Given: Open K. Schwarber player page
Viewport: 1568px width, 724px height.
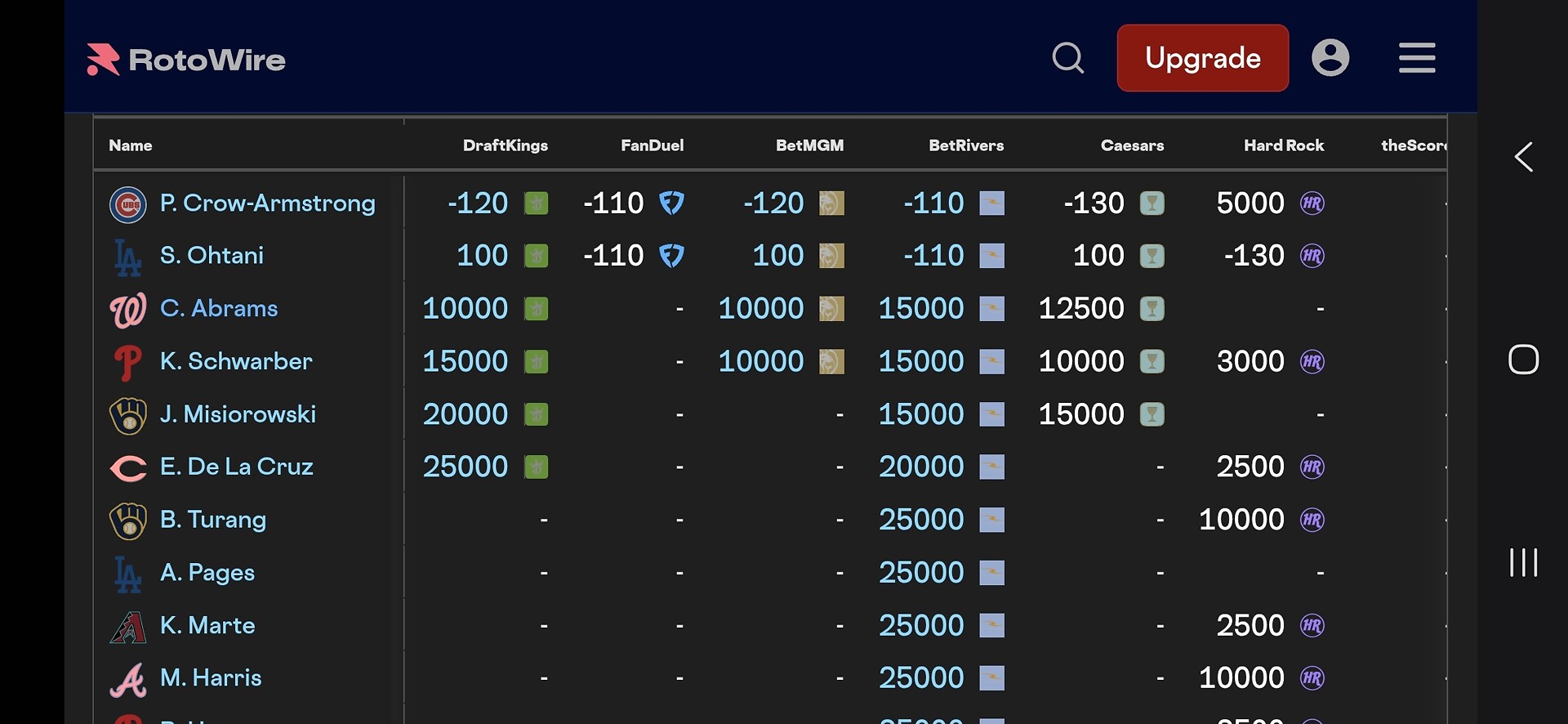Looking at the screenshot, I should point(236,361).
